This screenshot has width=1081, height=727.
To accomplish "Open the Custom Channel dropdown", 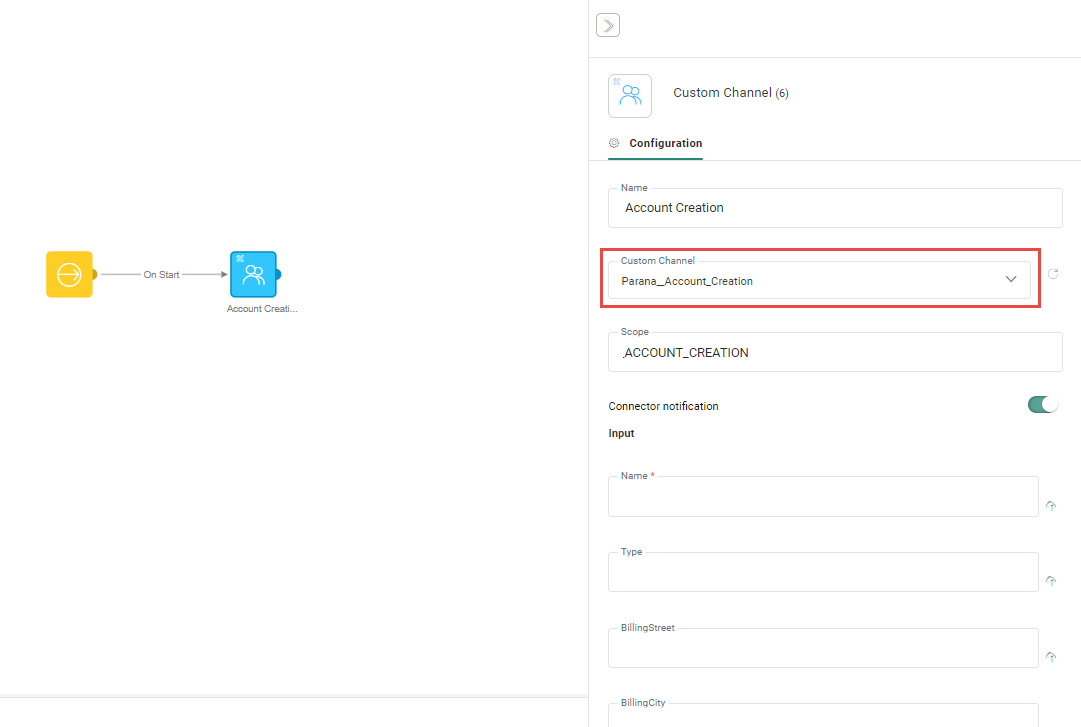I will [810, 281].
